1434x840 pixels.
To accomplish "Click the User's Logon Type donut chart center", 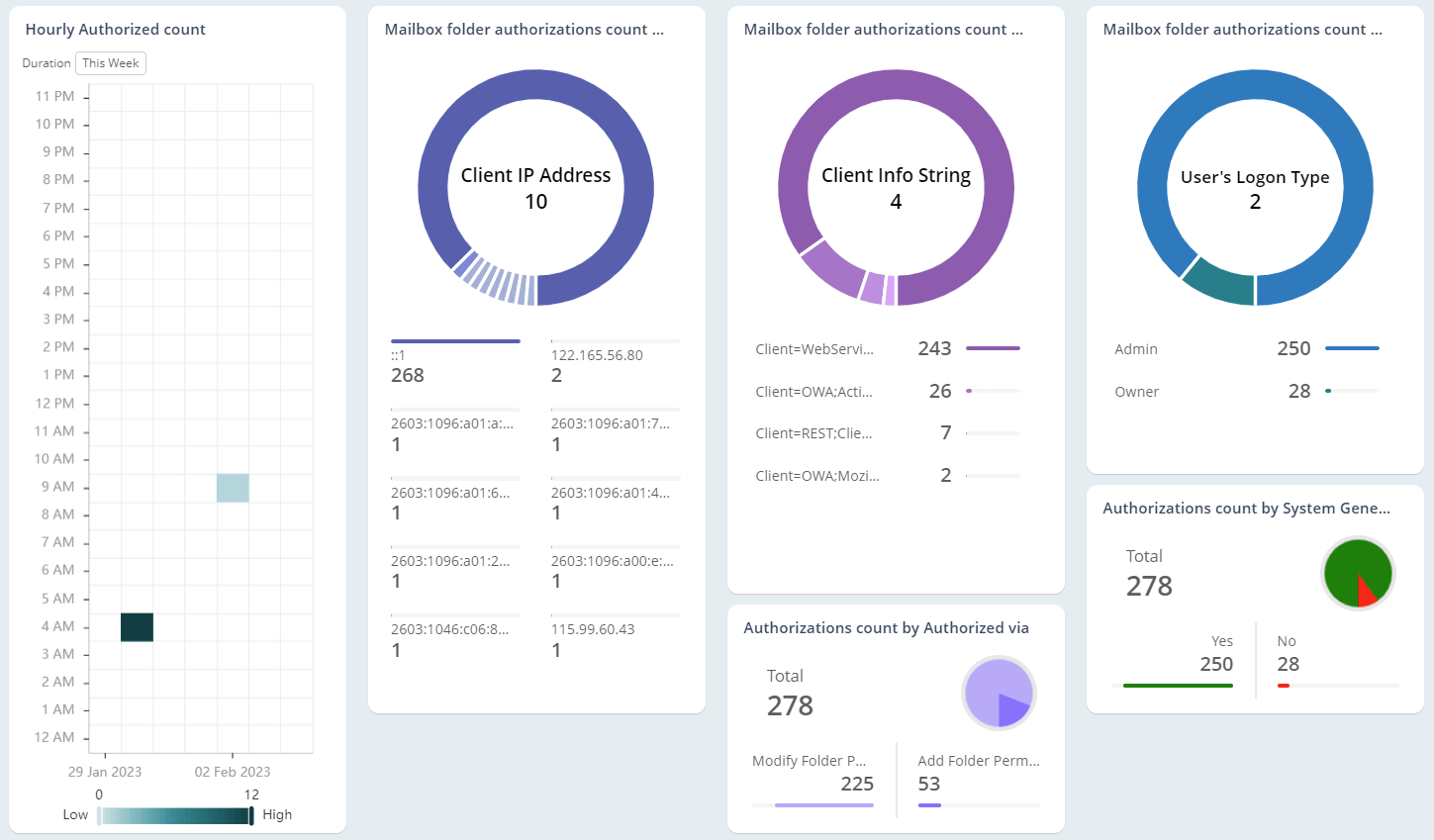I will 1255,188.
